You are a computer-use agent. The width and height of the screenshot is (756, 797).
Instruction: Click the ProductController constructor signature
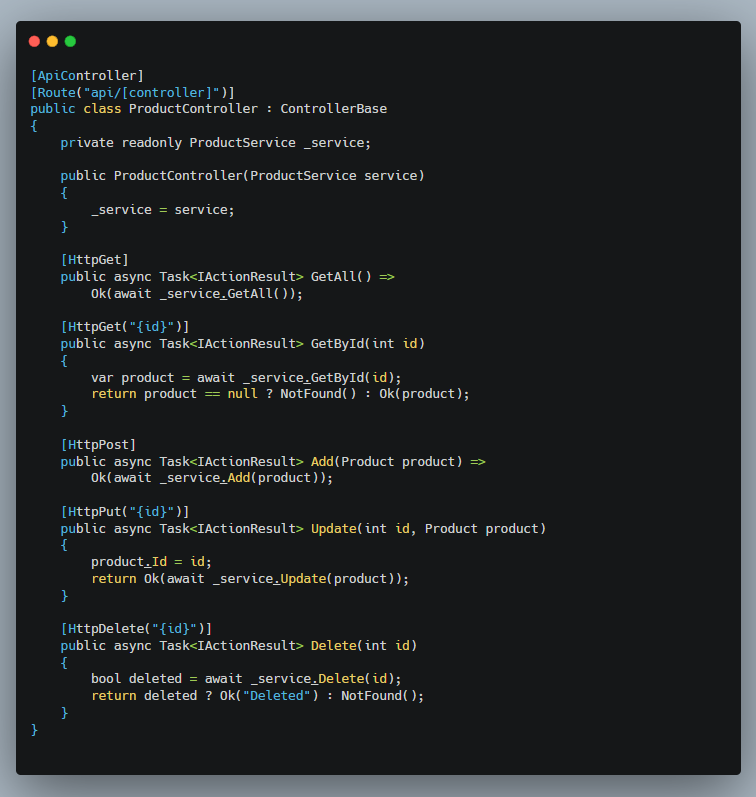(x=243, y=176)
